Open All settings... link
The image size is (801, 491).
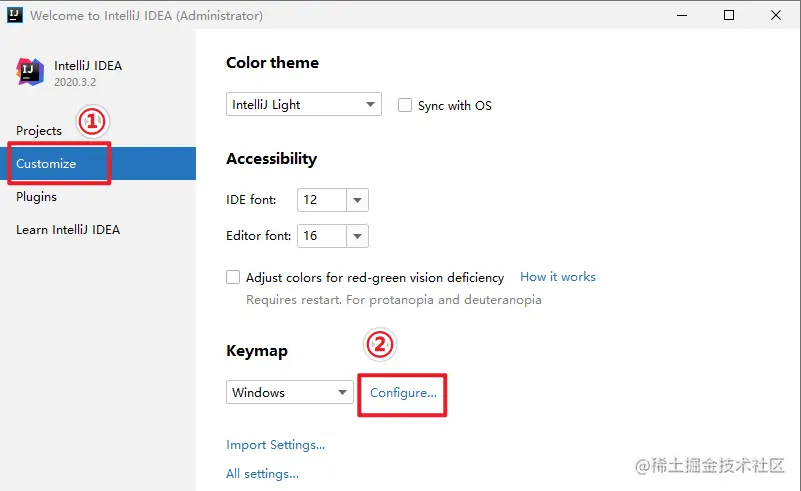click(x=263, y=474)
